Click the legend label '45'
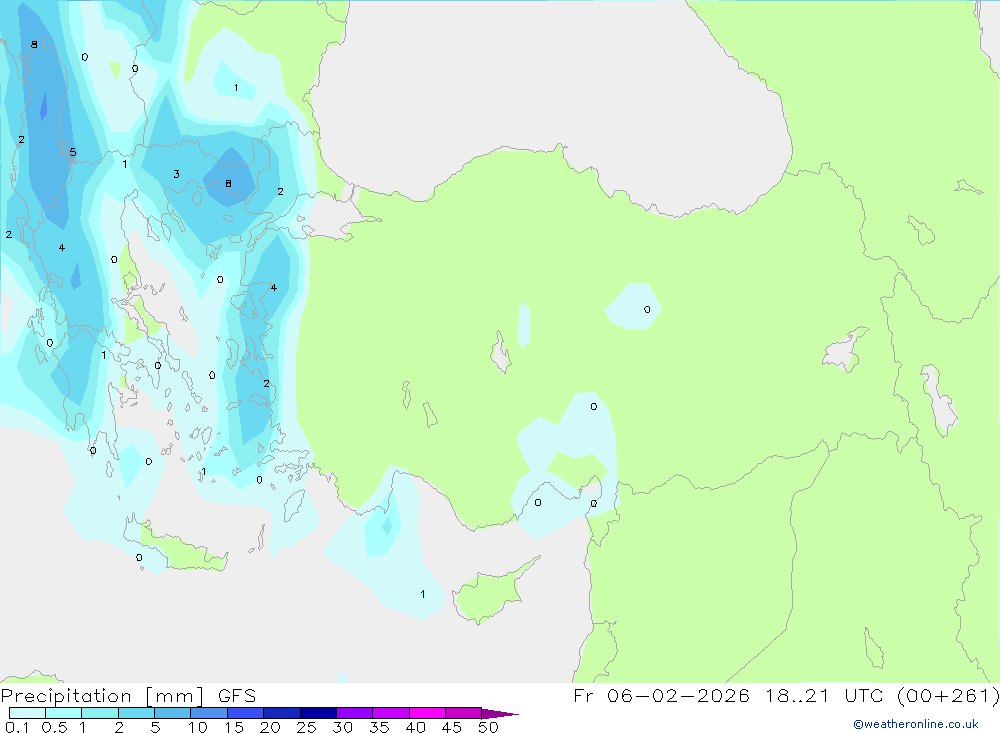 click(452, 727)
